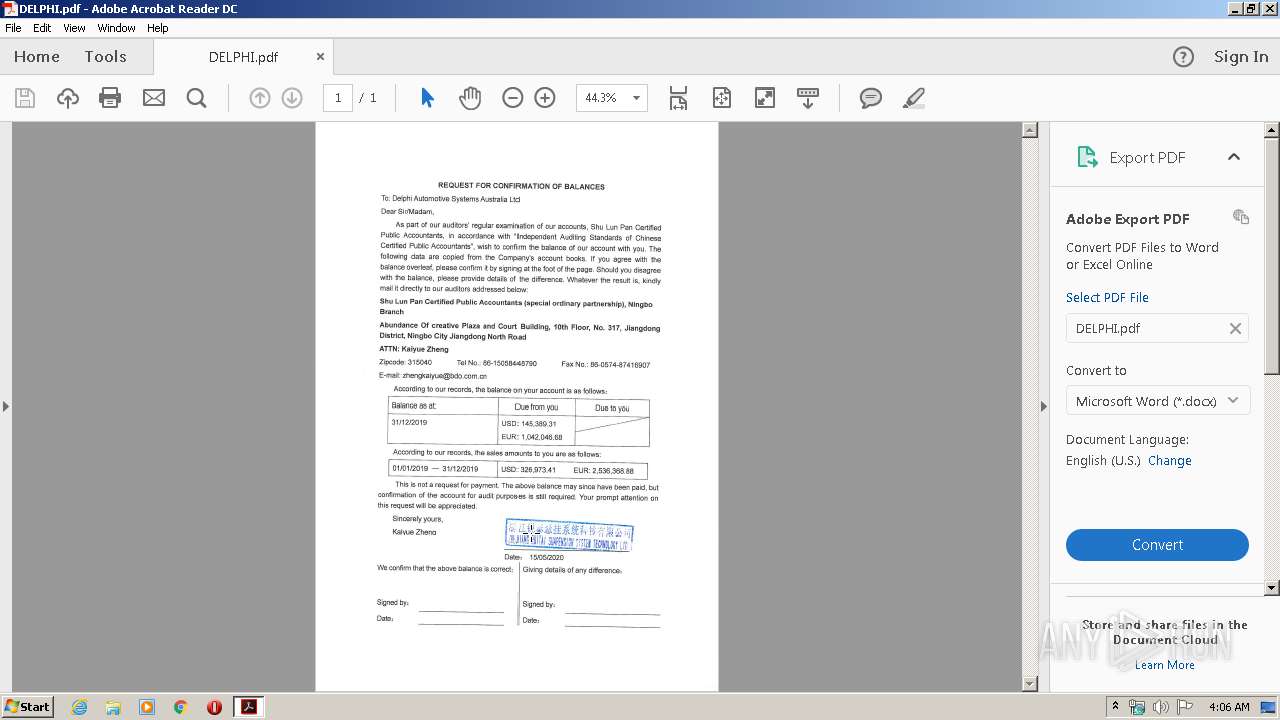Open the find text magnifier icon
The height and width of the screenshot is (720, 1280).
[196, 98]
